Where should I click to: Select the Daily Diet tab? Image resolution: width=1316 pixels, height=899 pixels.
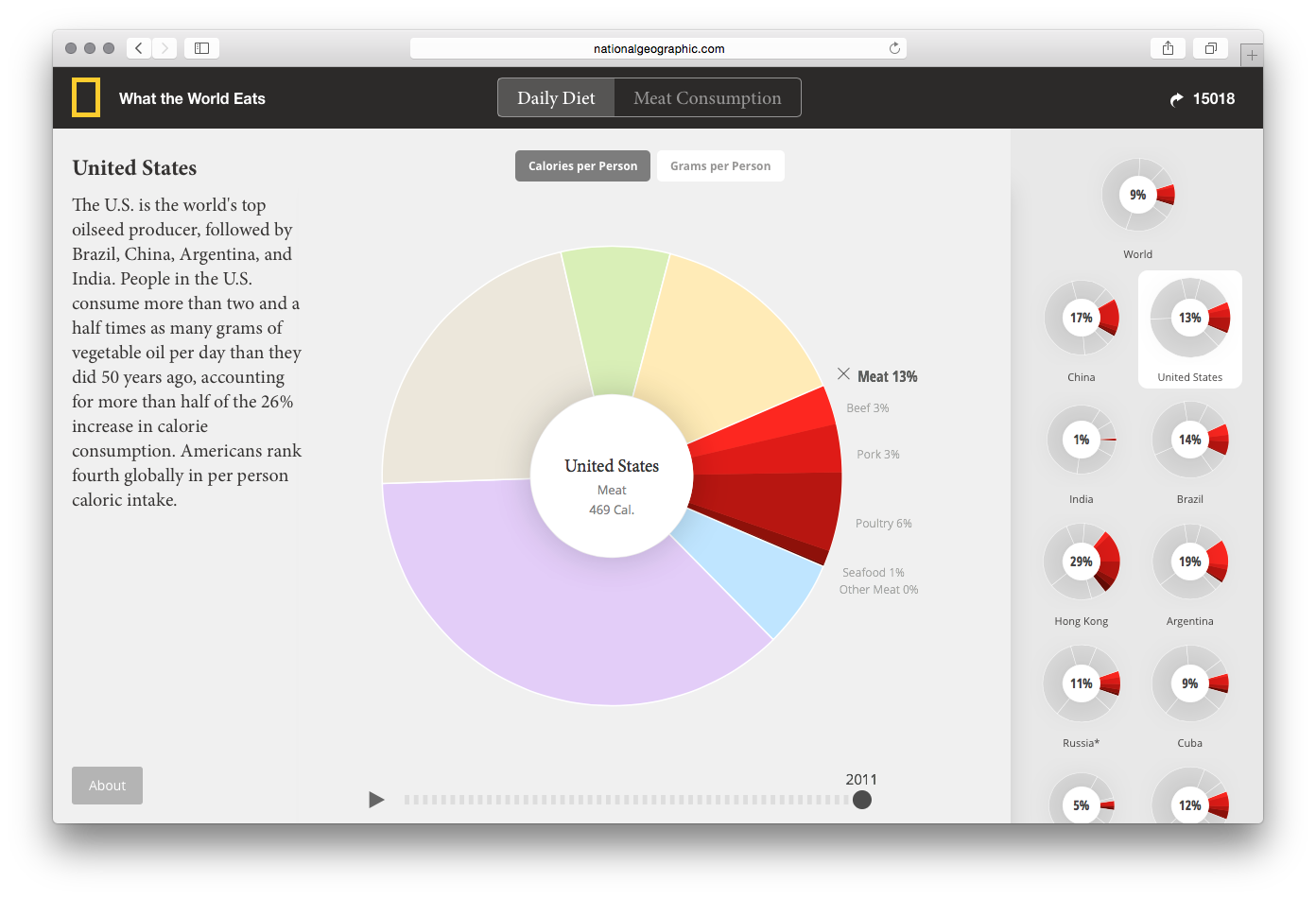click(556, 98)
